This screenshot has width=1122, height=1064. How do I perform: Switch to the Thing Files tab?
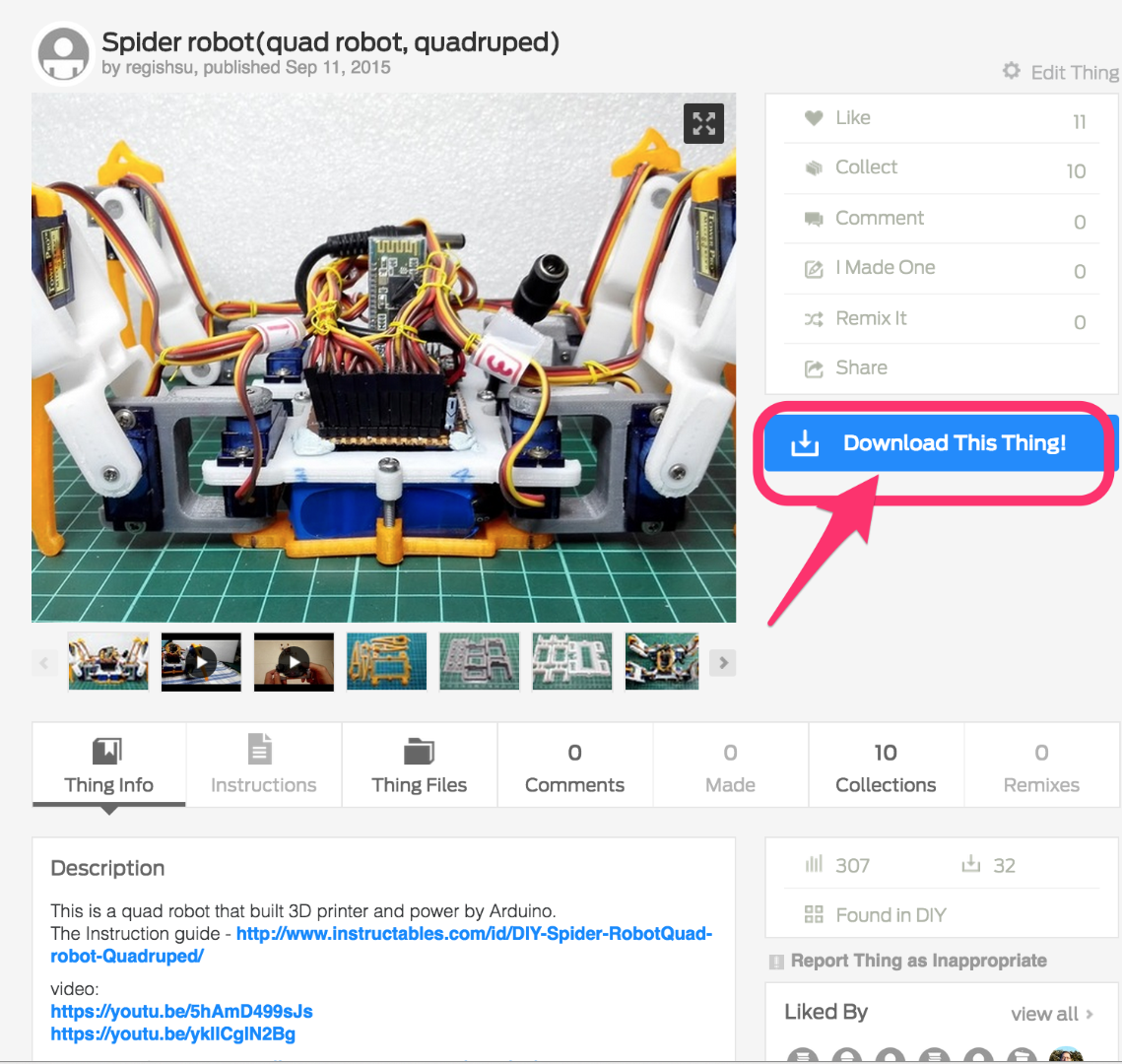(x=419, y=765)
